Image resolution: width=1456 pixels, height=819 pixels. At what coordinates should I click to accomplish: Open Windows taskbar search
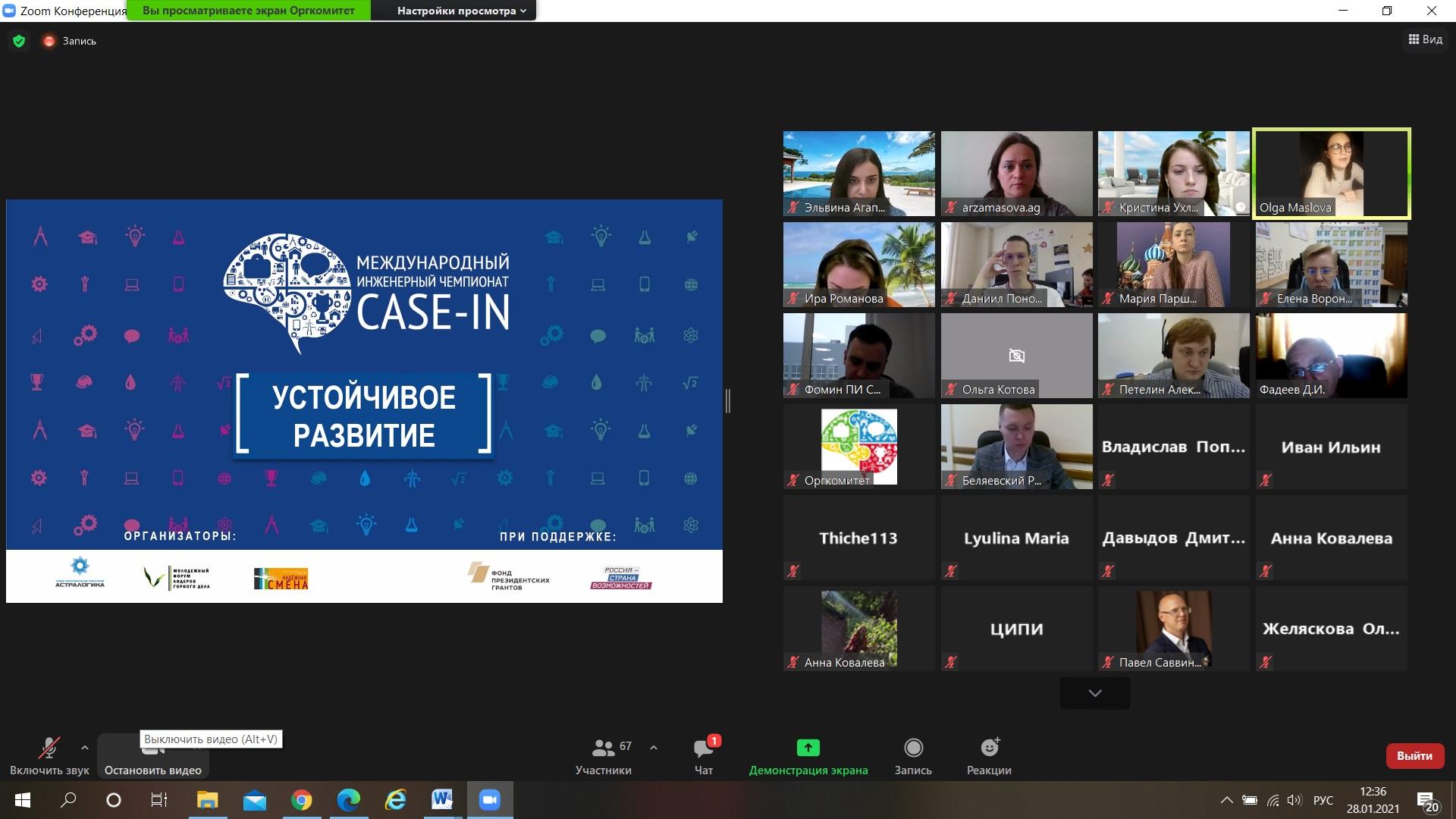coord(68,800)
